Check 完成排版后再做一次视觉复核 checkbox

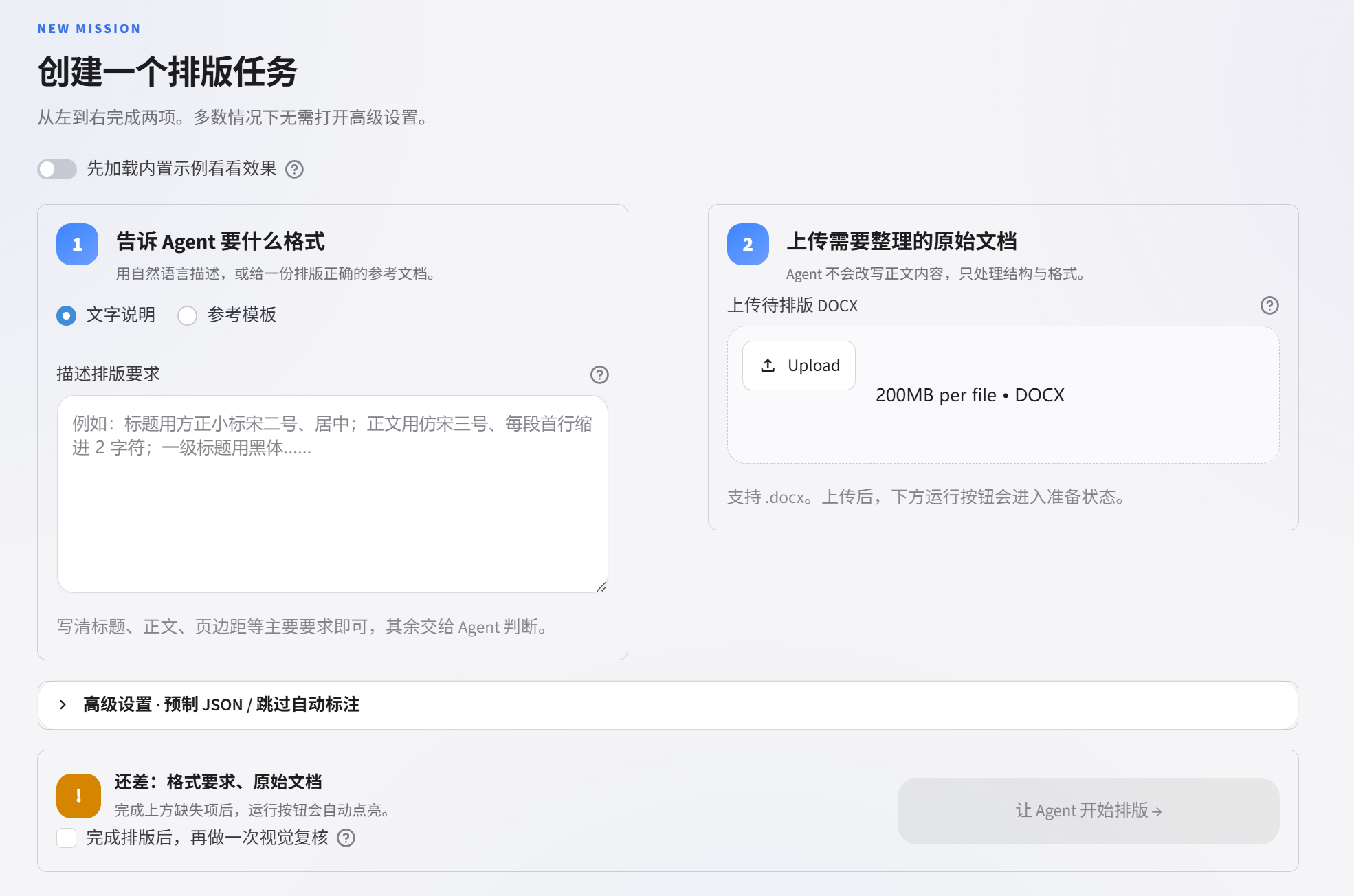(66, 838)
